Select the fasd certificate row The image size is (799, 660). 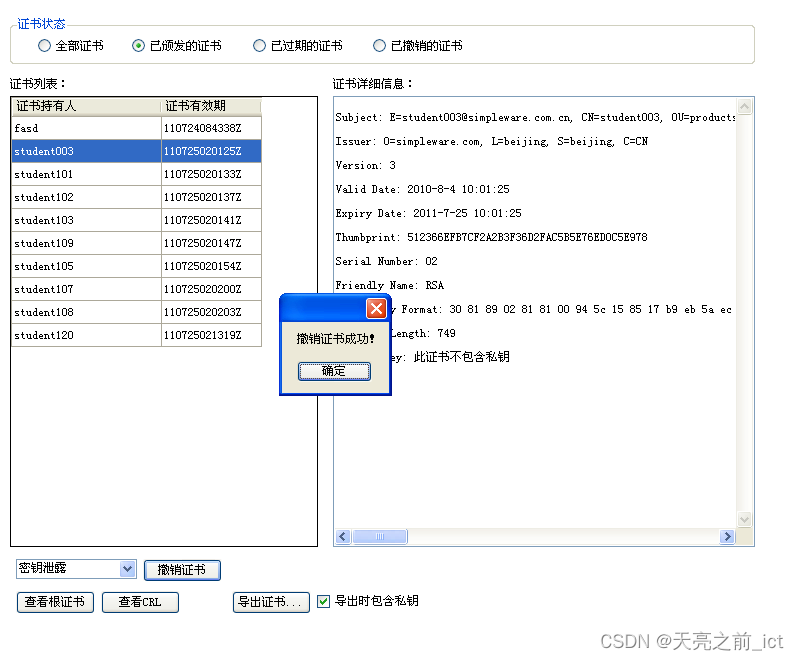tap(137, 128)
